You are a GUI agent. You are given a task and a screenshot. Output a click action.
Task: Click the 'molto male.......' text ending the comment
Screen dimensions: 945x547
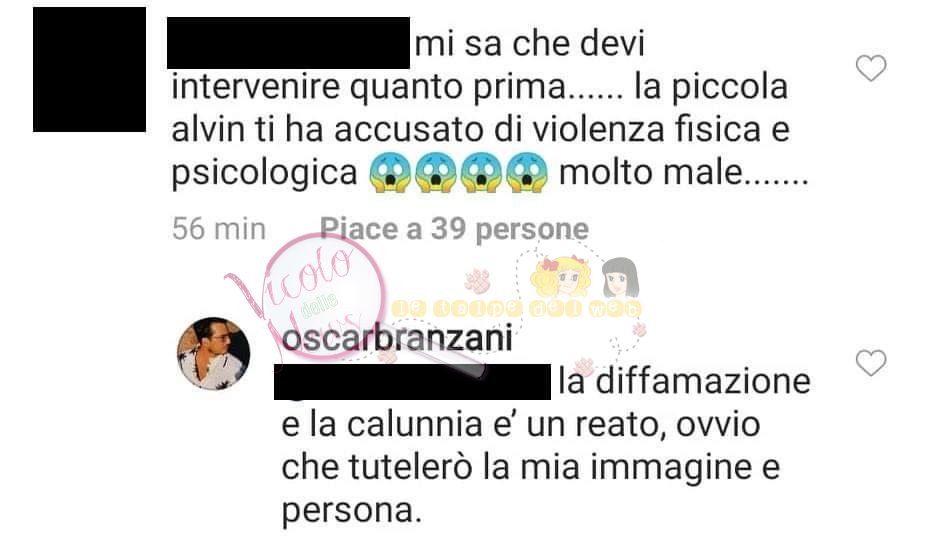click(683, 173)
